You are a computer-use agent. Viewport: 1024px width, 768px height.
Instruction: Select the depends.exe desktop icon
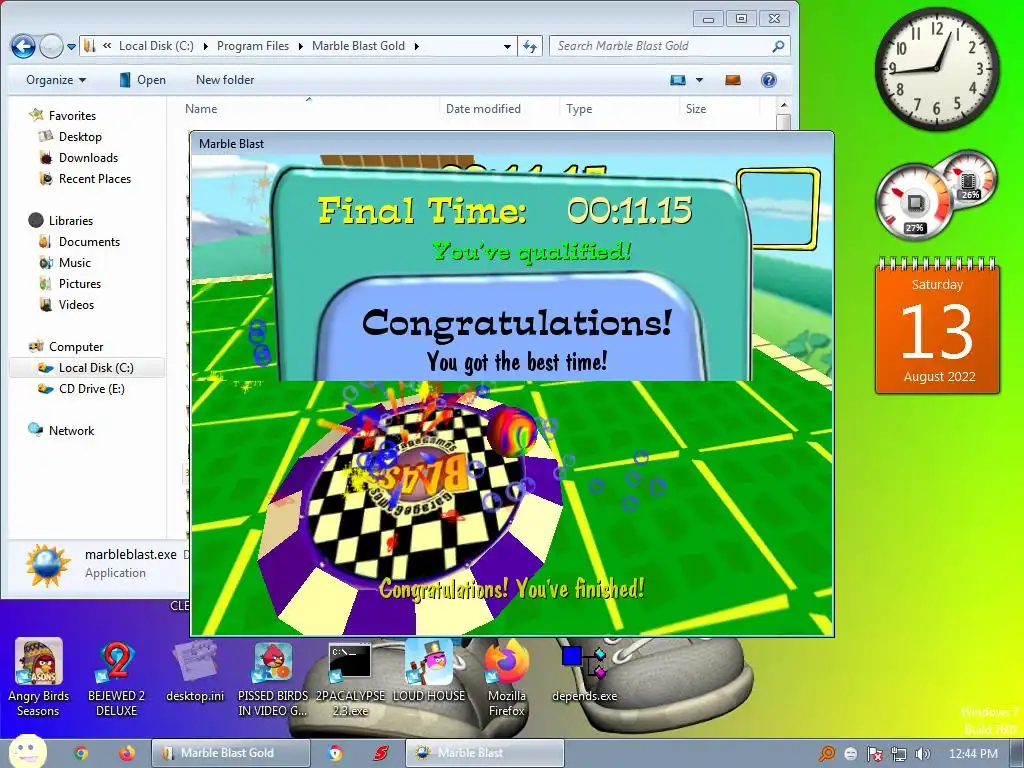coord(584,673)
